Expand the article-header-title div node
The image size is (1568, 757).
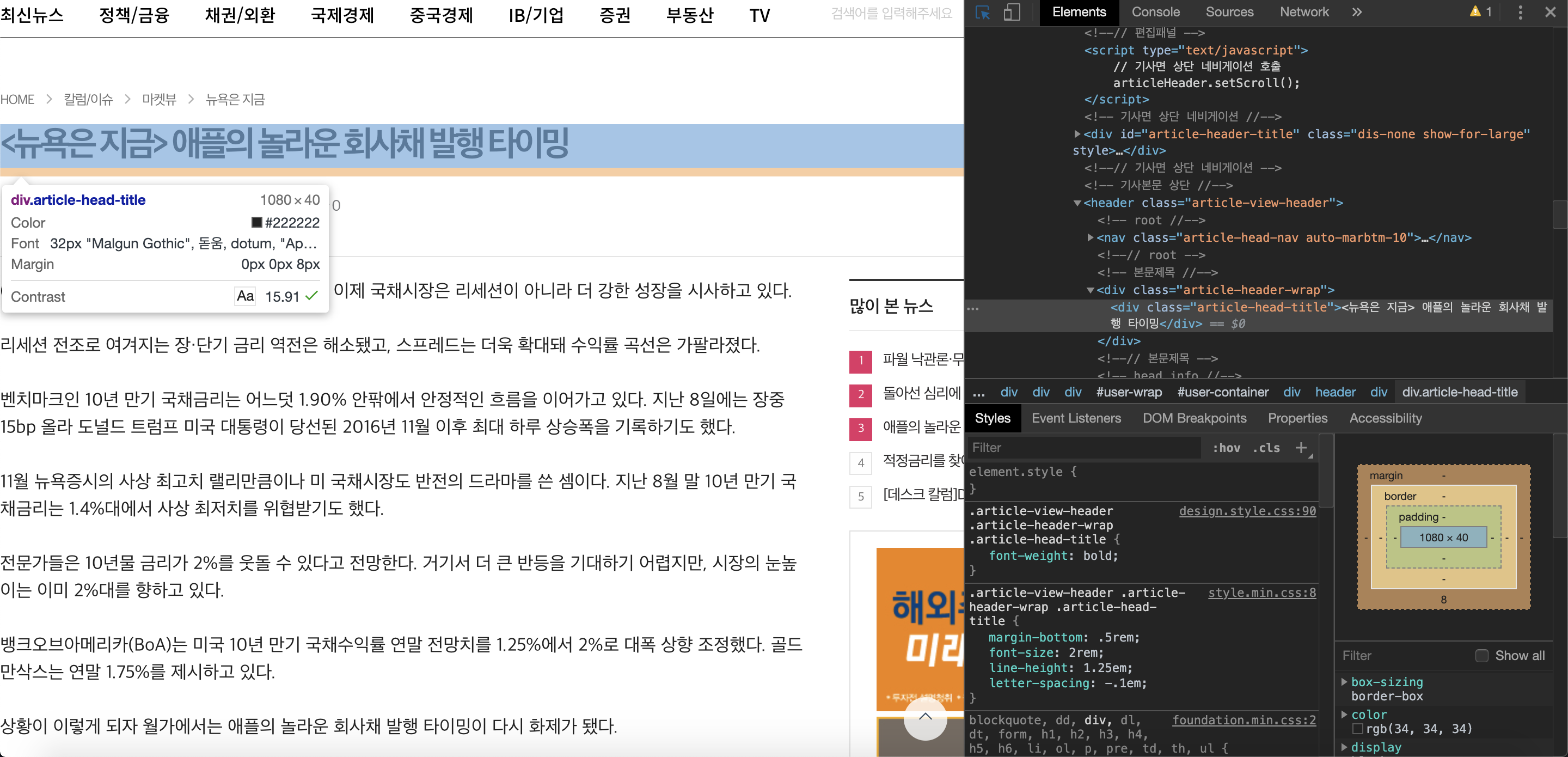pos(1077,134)
